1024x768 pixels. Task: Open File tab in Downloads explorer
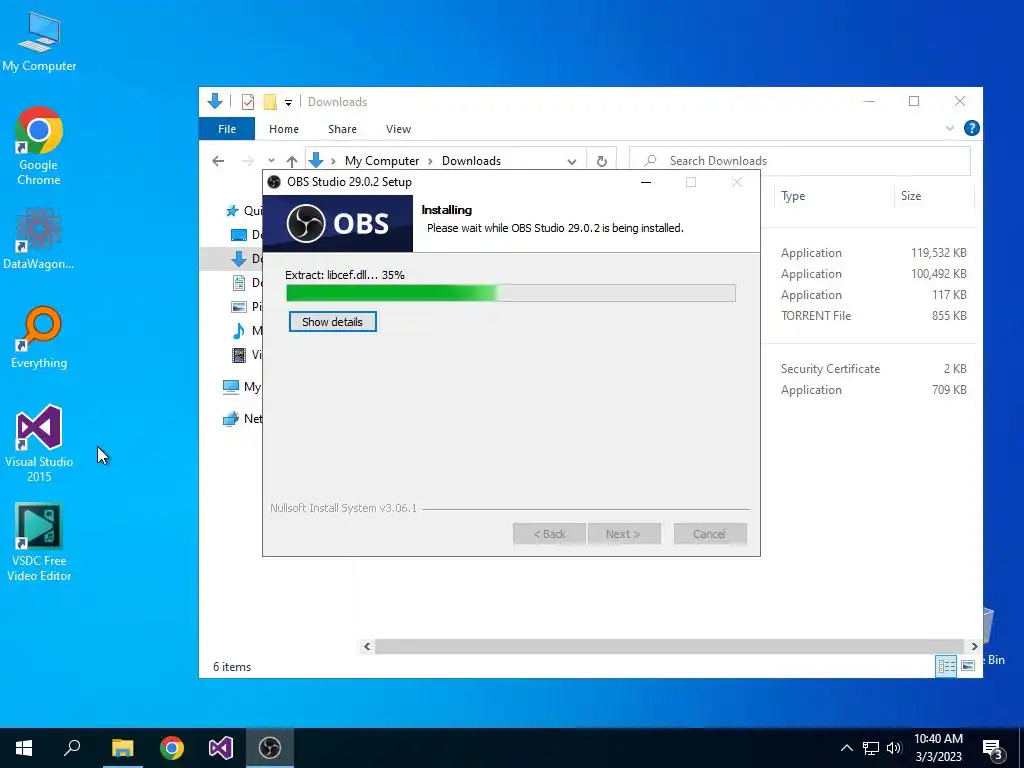[x=227, y=129]
